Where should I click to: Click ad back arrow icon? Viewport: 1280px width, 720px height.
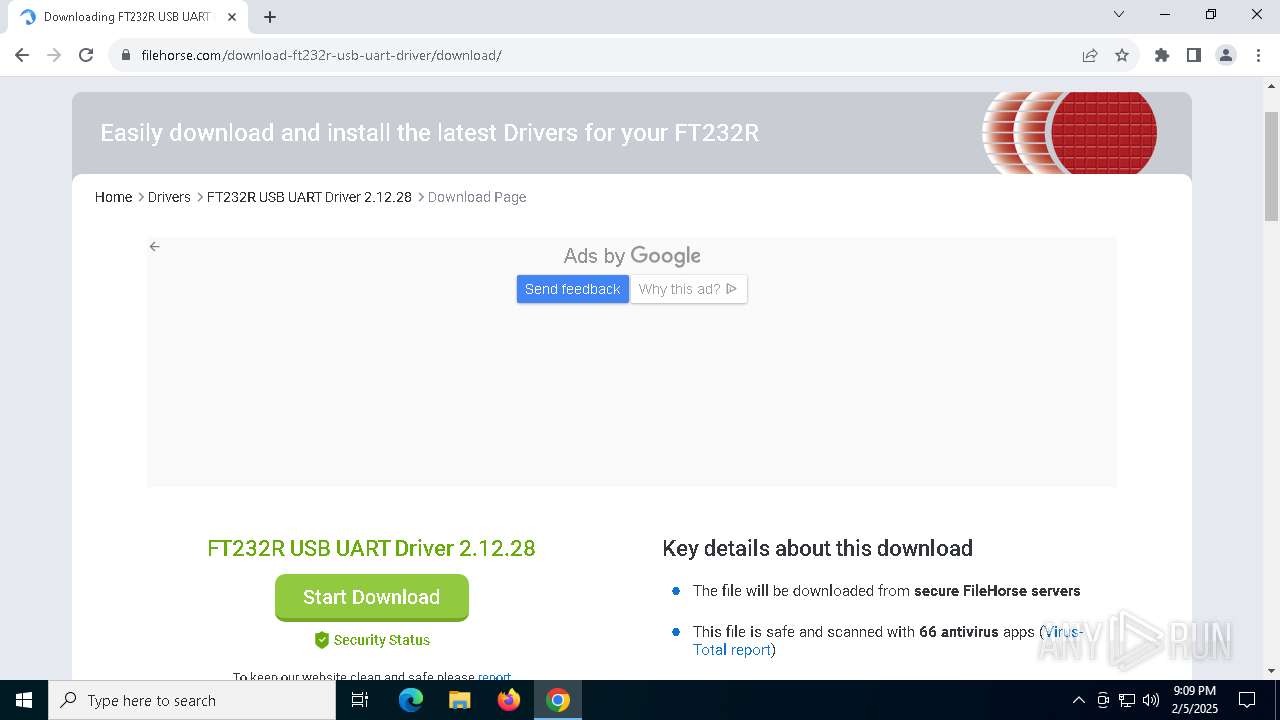coord(154,246)
